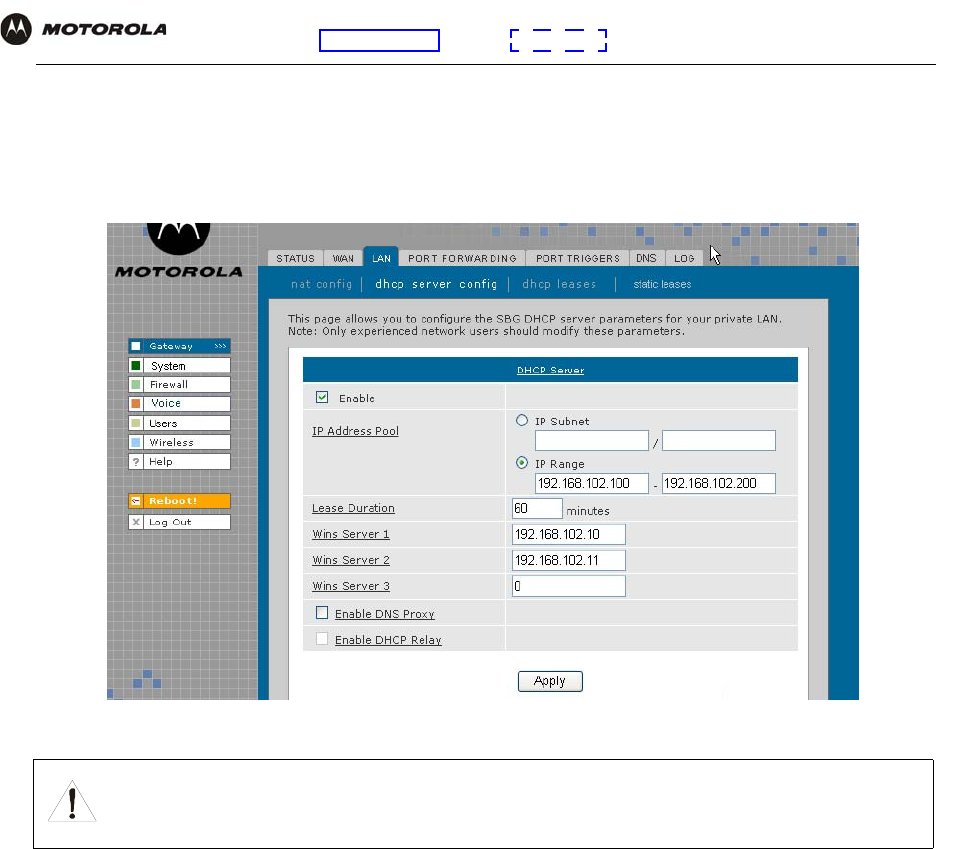Enable the DNS Proxy checkbox
965x849 pixels.
[322, 613]
